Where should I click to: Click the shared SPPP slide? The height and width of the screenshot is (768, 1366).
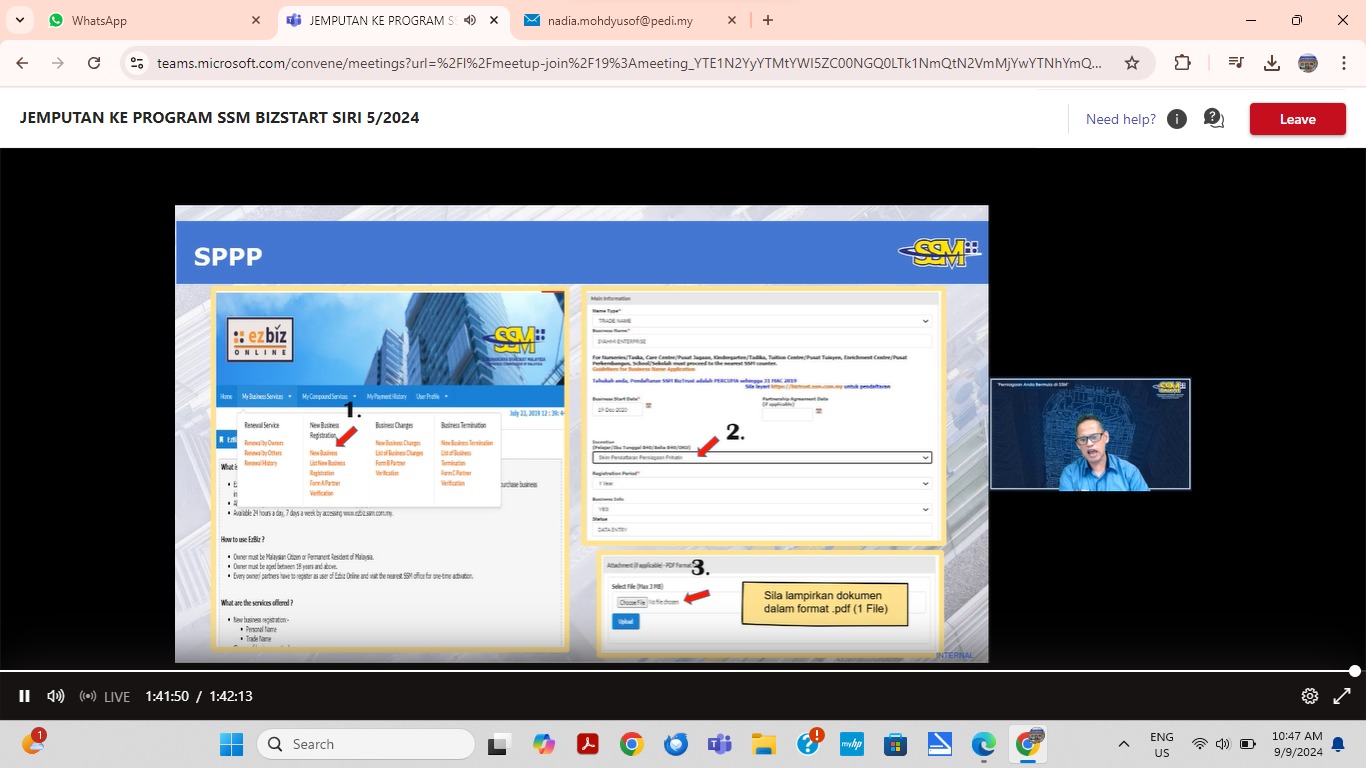coord(582,434)
